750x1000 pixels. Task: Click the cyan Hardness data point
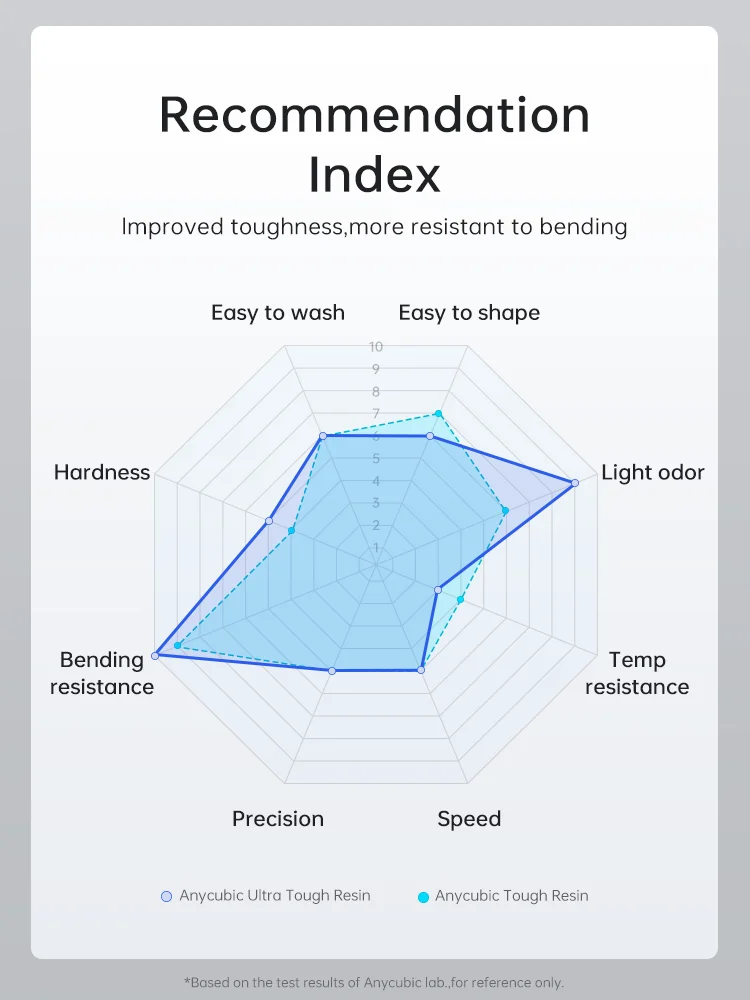[291, 531]
